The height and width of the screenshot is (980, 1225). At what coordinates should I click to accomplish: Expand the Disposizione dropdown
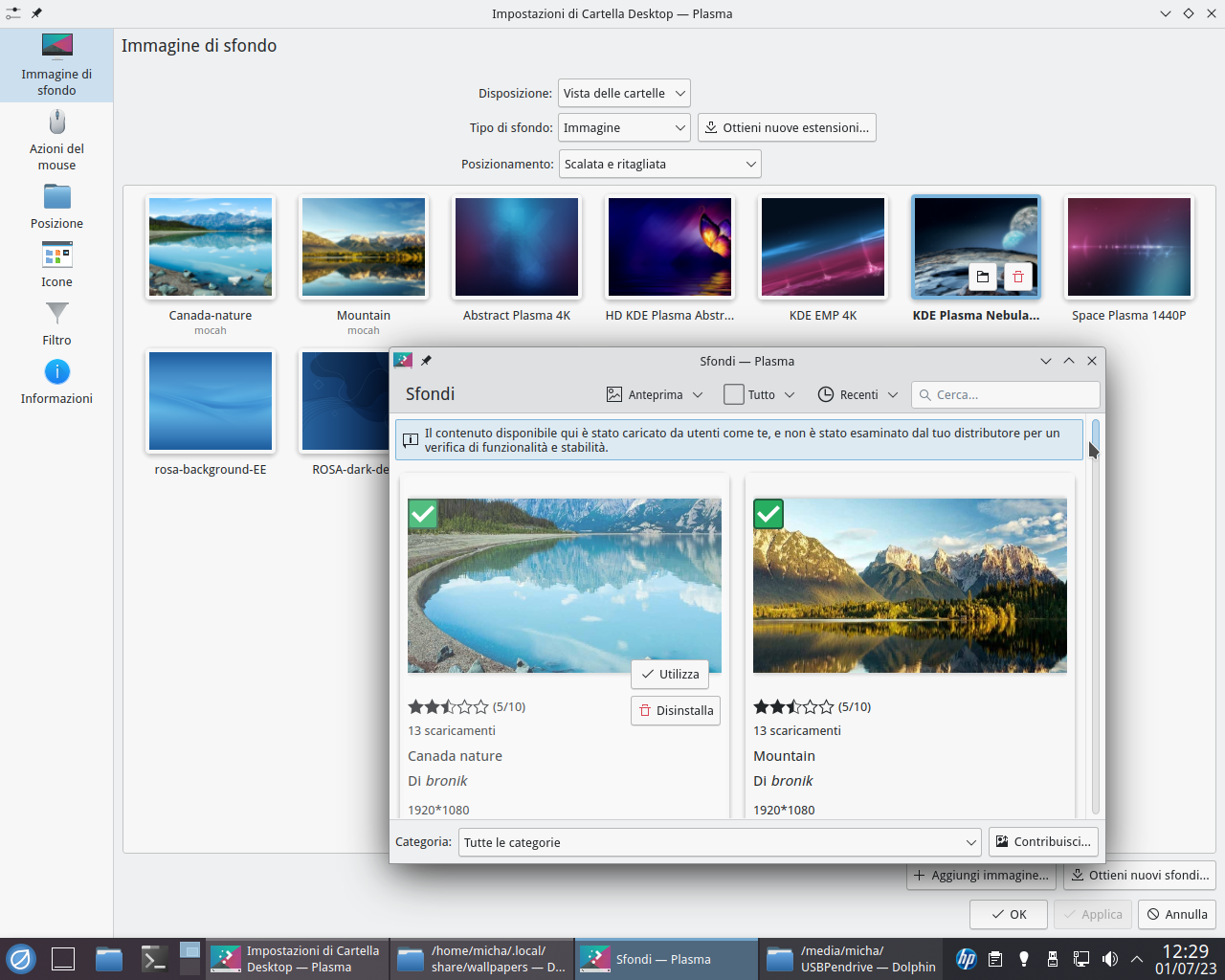624,94
